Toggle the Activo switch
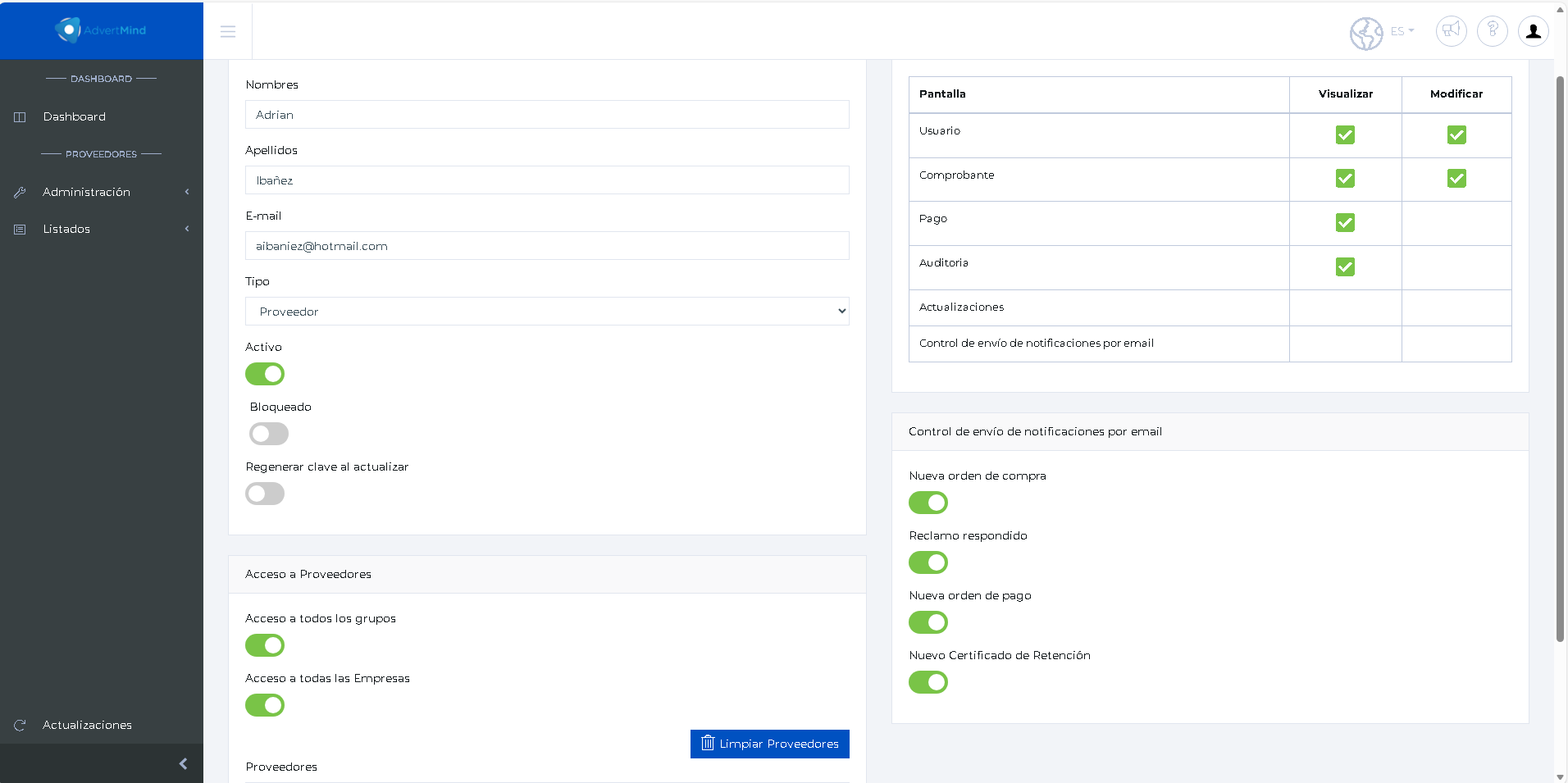This screenshot has width=1568, height=783. click(265, 374)
